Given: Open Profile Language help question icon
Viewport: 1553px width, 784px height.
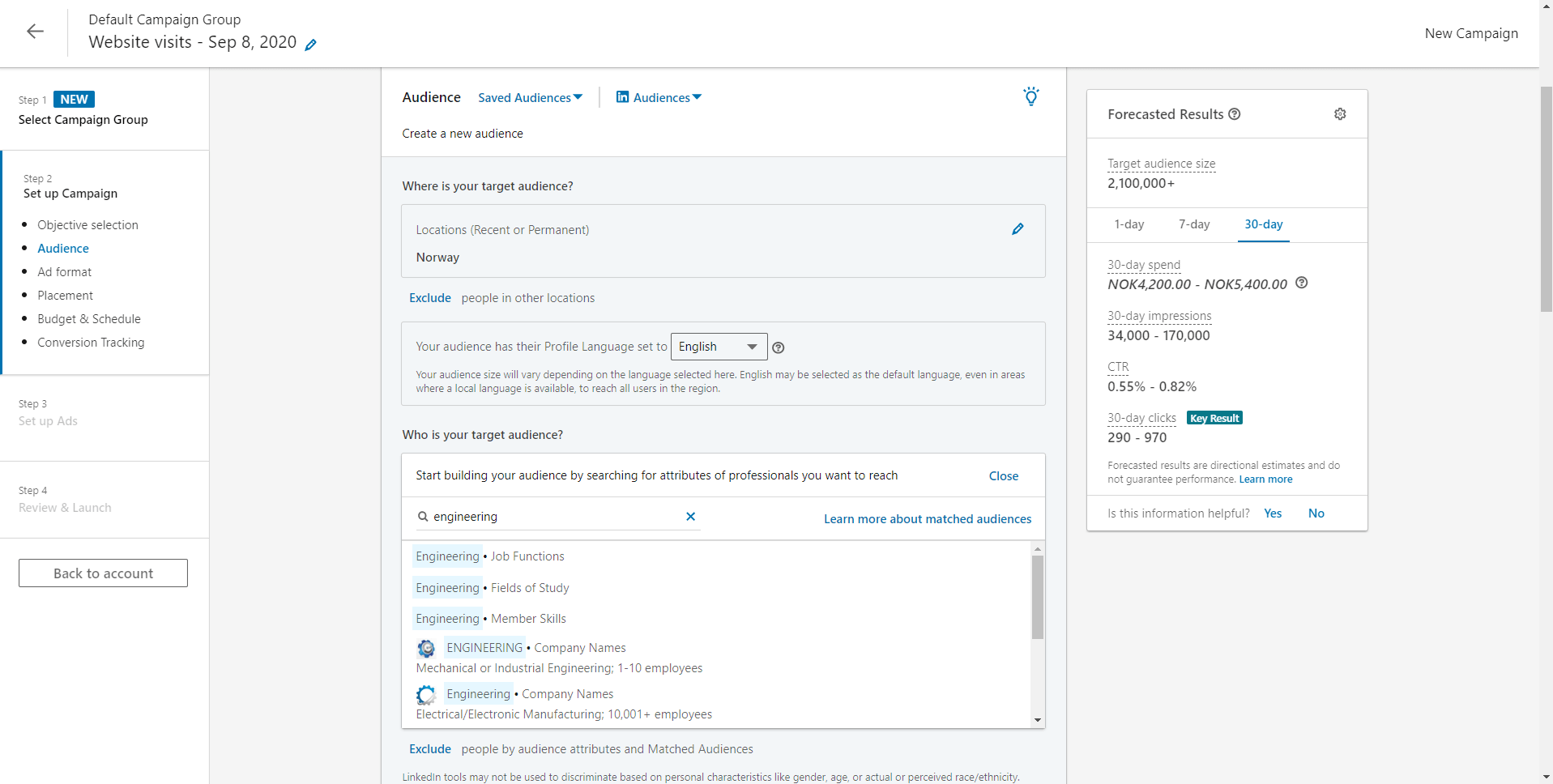Looking at the screenshot, I should (778, 347).
